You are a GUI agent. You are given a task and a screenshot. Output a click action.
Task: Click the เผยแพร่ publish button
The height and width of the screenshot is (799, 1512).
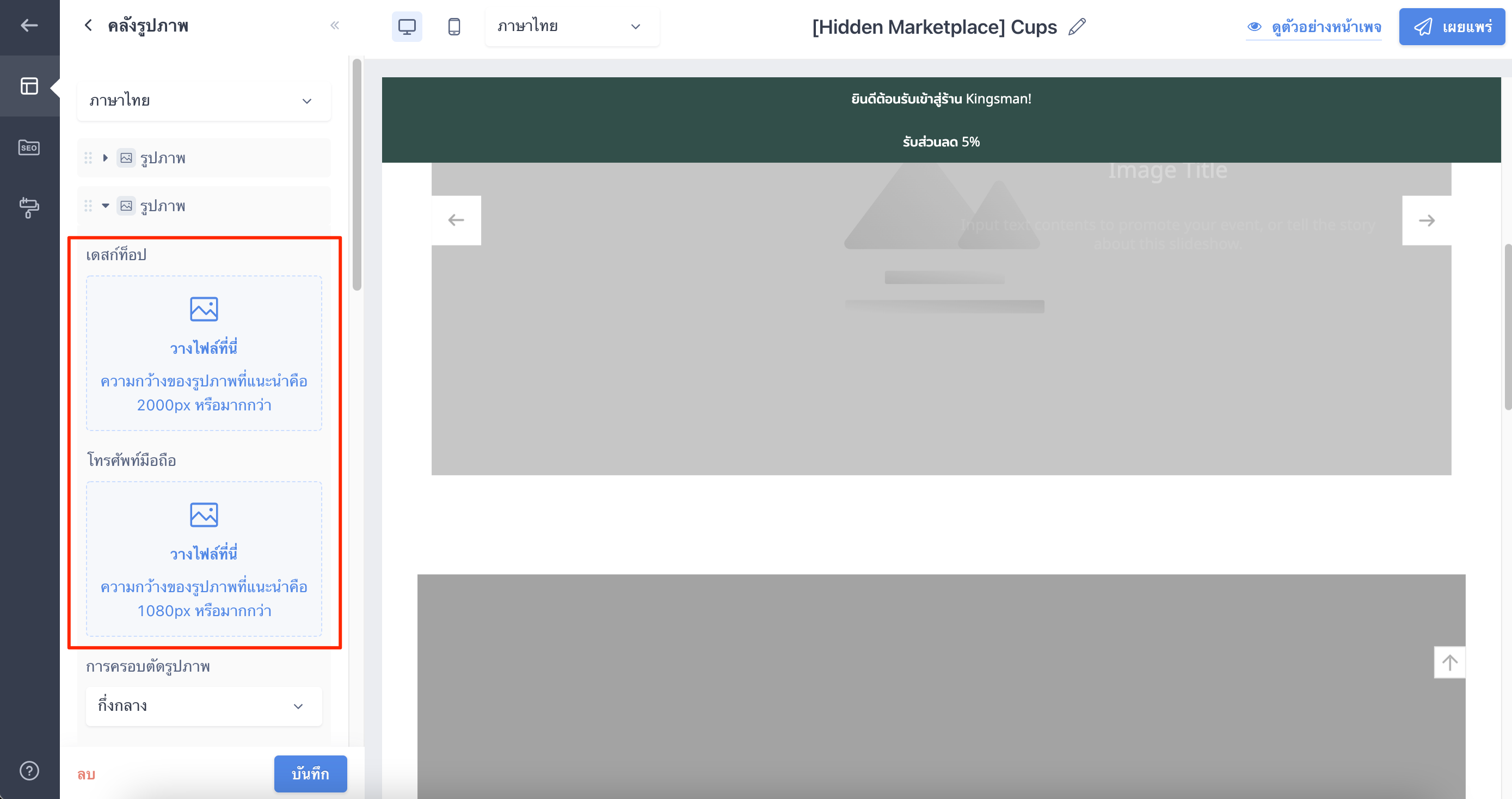point(1452,27)
